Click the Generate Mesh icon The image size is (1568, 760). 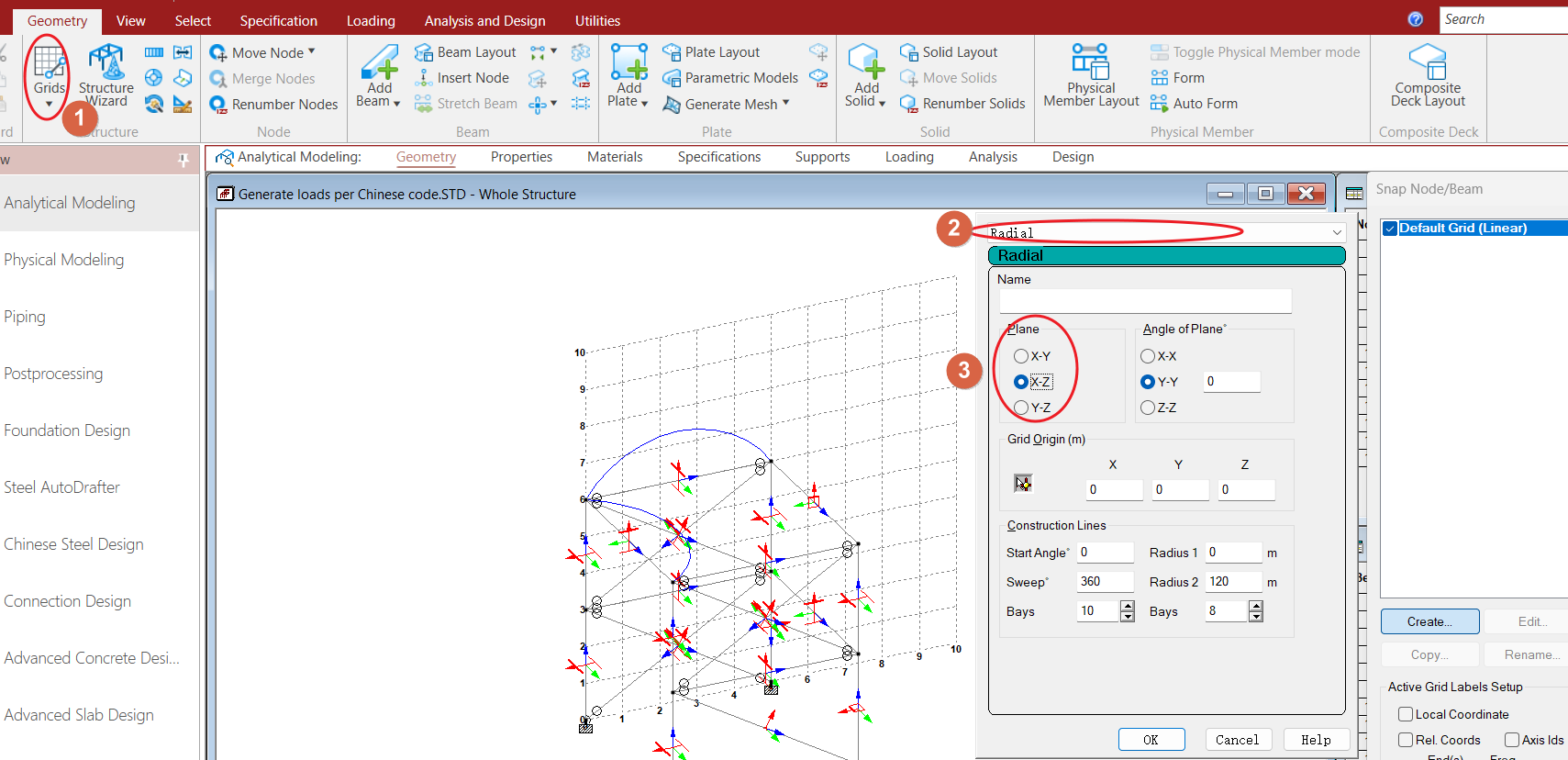click(x=672, y=105)
